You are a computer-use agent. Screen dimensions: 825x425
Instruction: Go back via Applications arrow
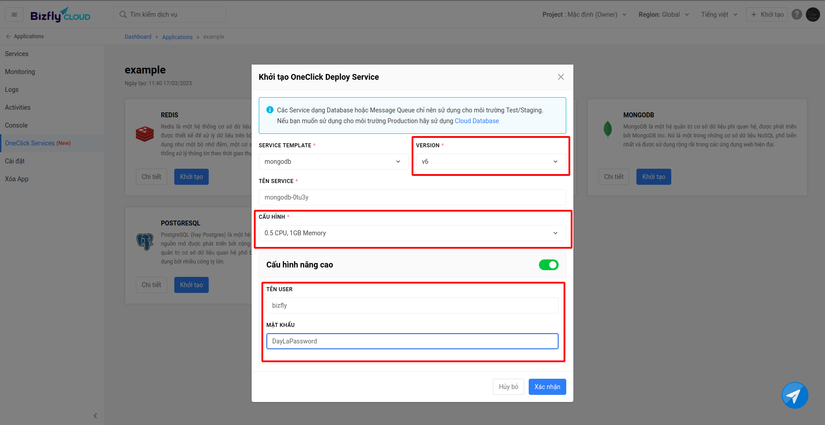[8, 36]
